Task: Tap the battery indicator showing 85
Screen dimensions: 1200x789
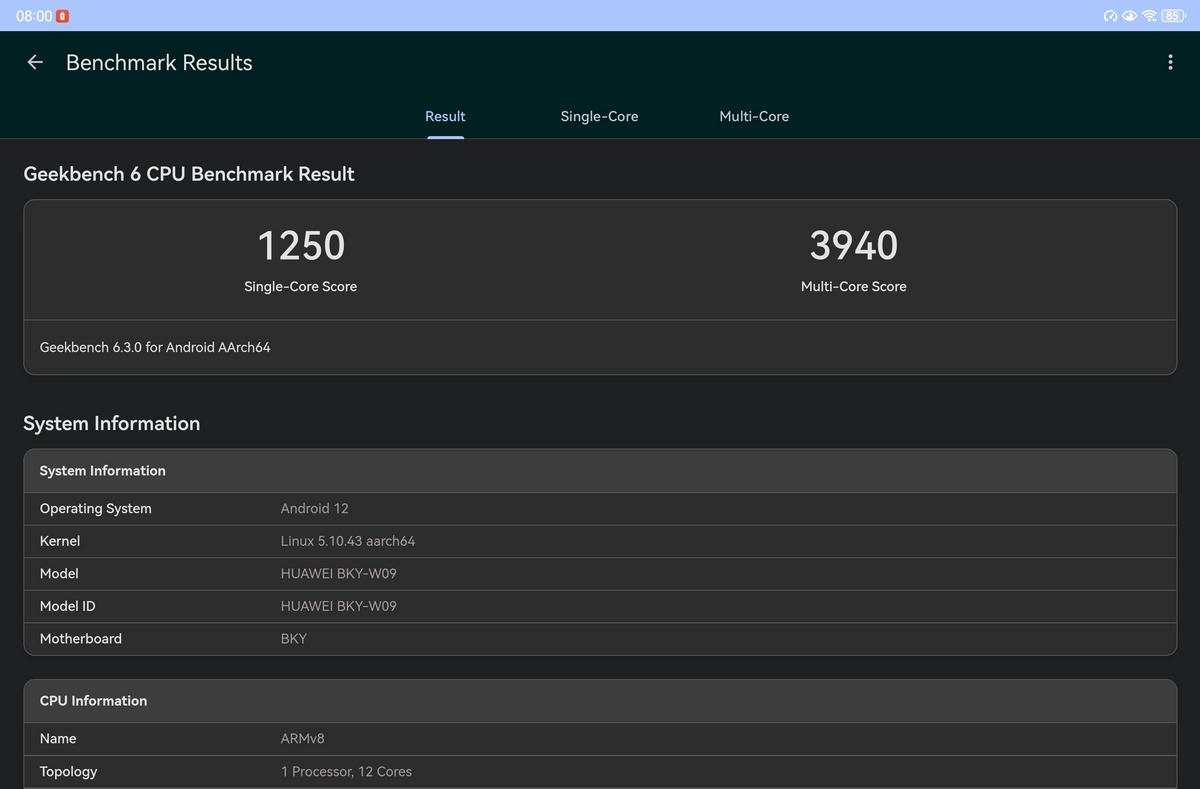Action: (1172, 16)
